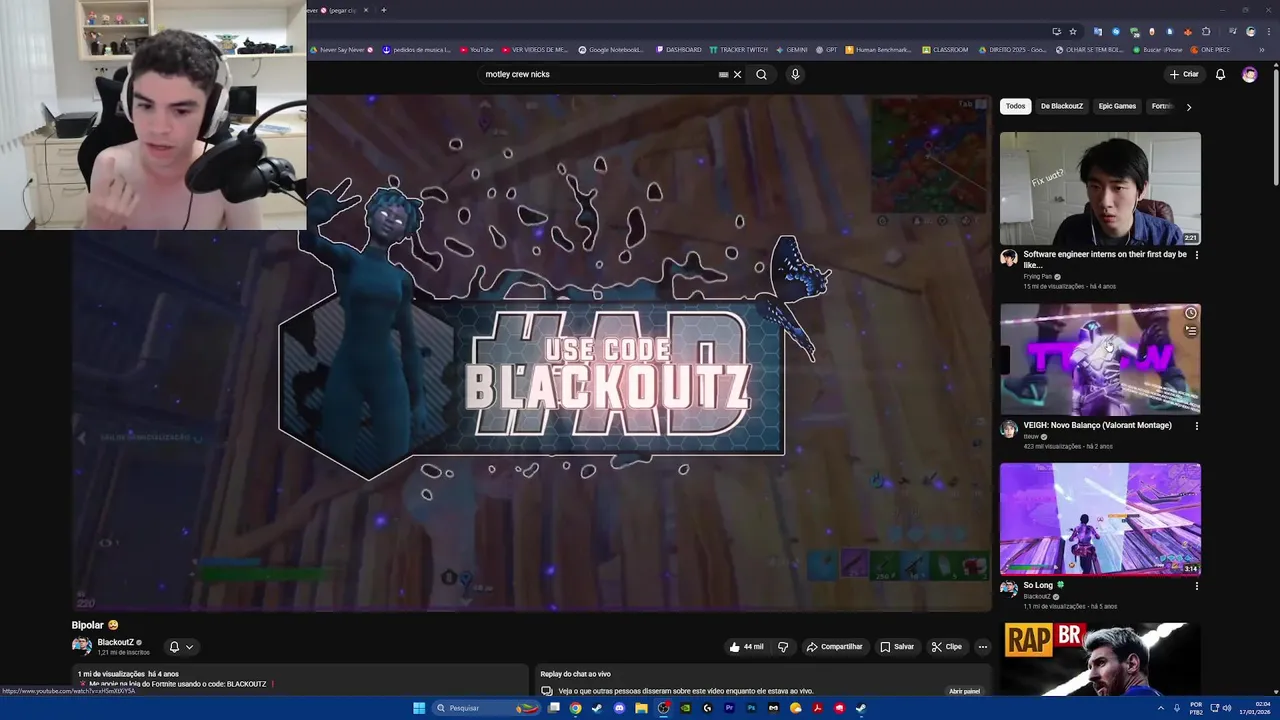Image resolution: width=1280 pixels, height=720 pixels.
Task: Open YouTube notifications bell at top right
Action: [x=1220, y=74]
